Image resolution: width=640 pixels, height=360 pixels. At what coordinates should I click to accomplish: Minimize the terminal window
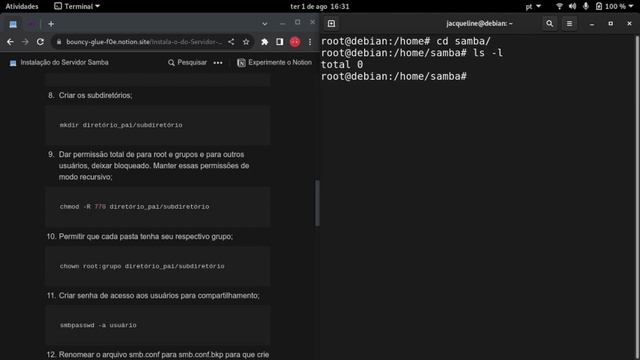pos(592,24)
